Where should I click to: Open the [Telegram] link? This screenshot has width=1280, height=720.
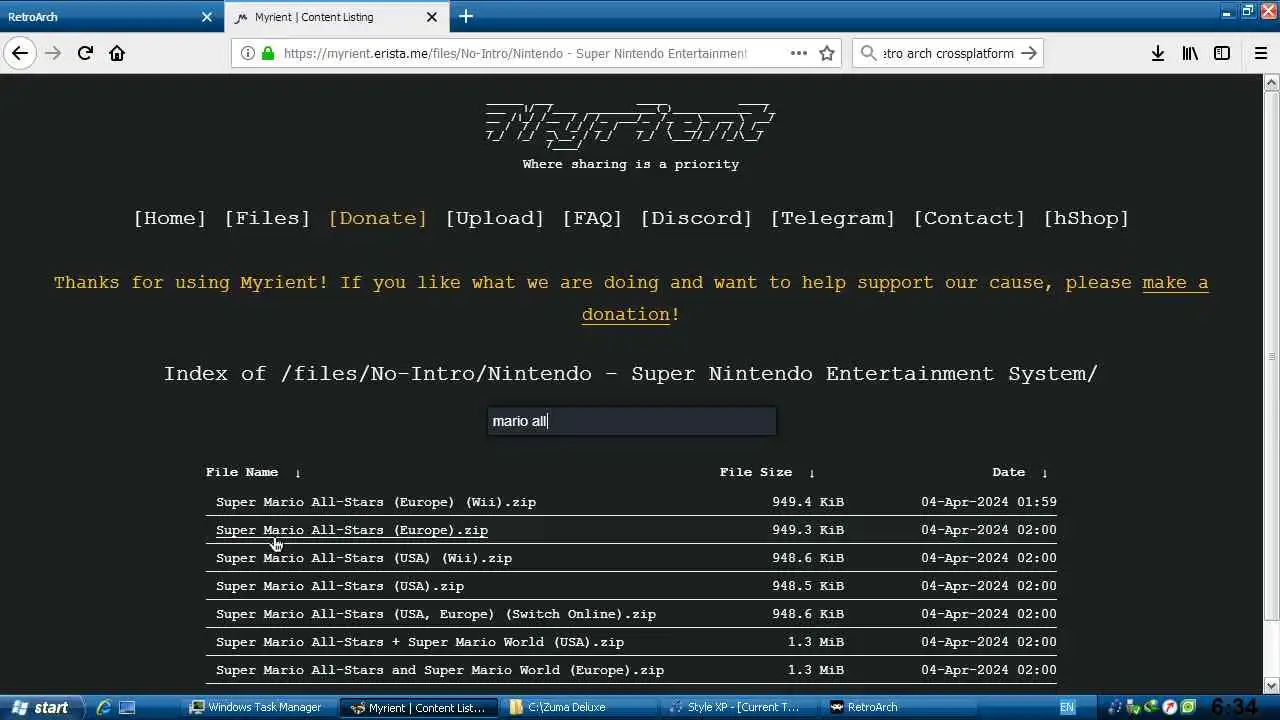pos(833,218)
